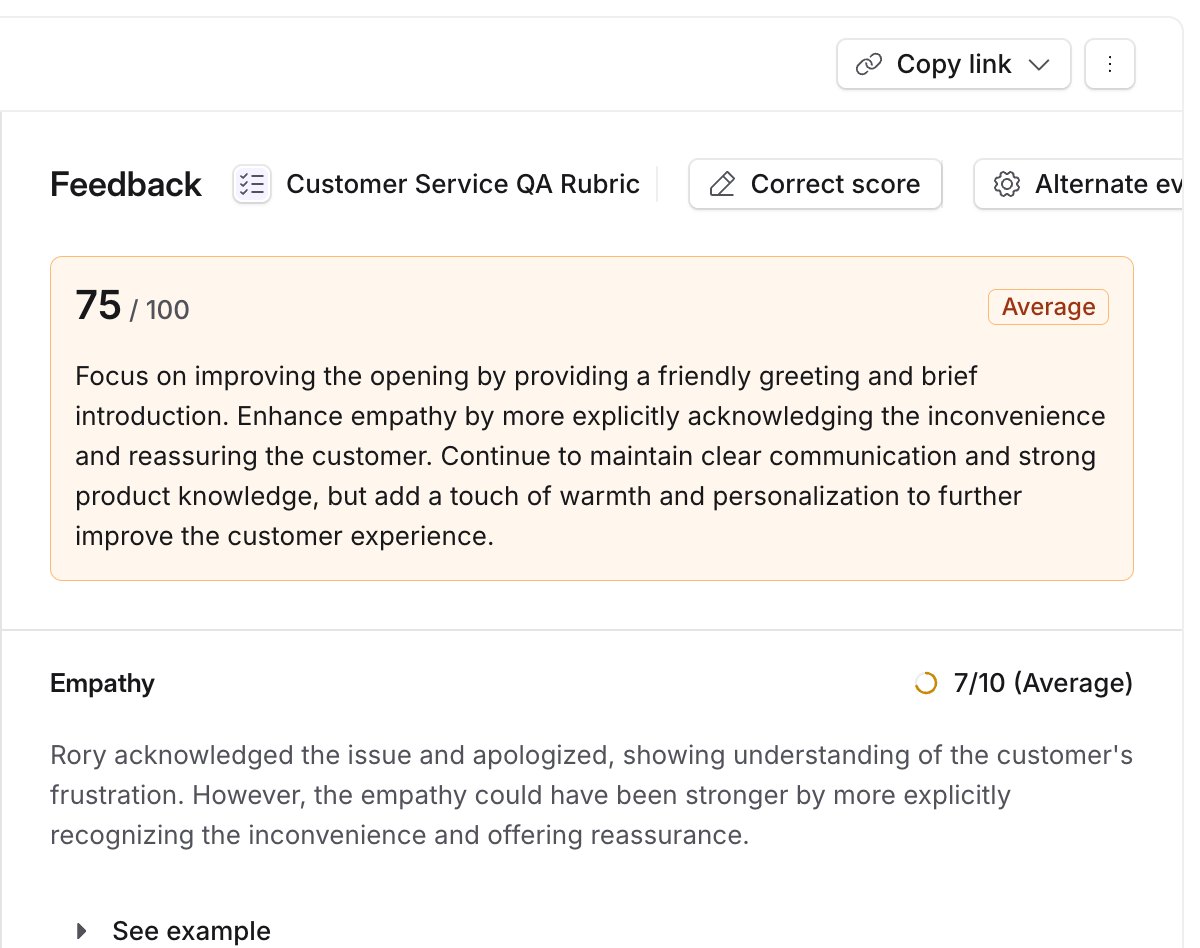Open the Copy link dropdown chevron
Viewport: 1200px width, 948px height.
[x=1039, y=65]
